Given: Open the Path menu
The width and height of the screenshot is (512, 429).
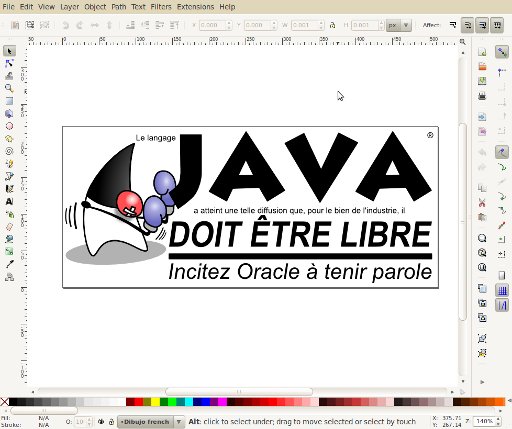Looking at the screenshot, I should click(119, 7).
